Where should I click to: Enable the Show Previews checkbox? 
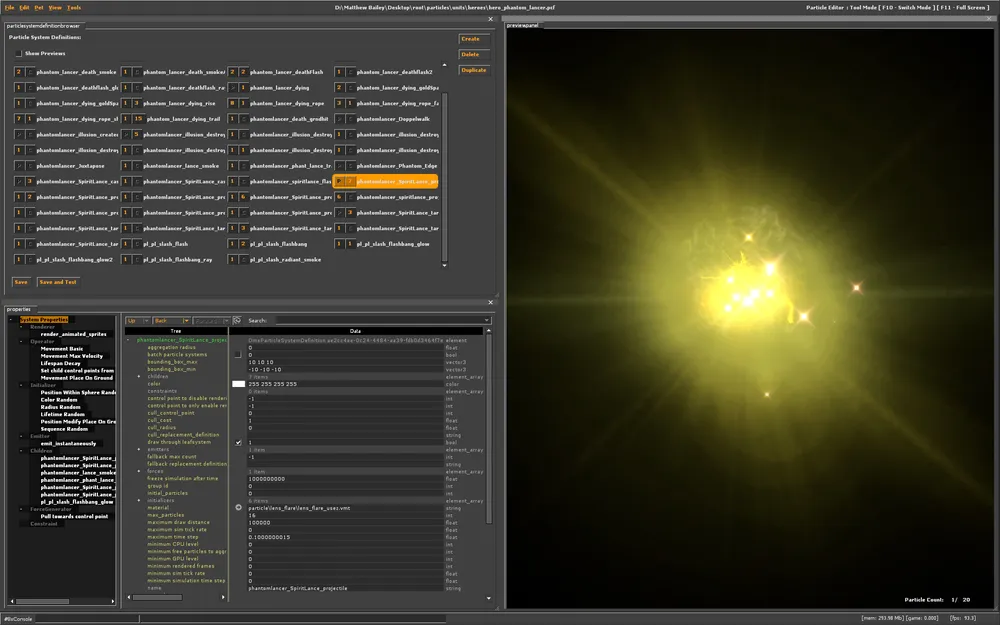18,53
